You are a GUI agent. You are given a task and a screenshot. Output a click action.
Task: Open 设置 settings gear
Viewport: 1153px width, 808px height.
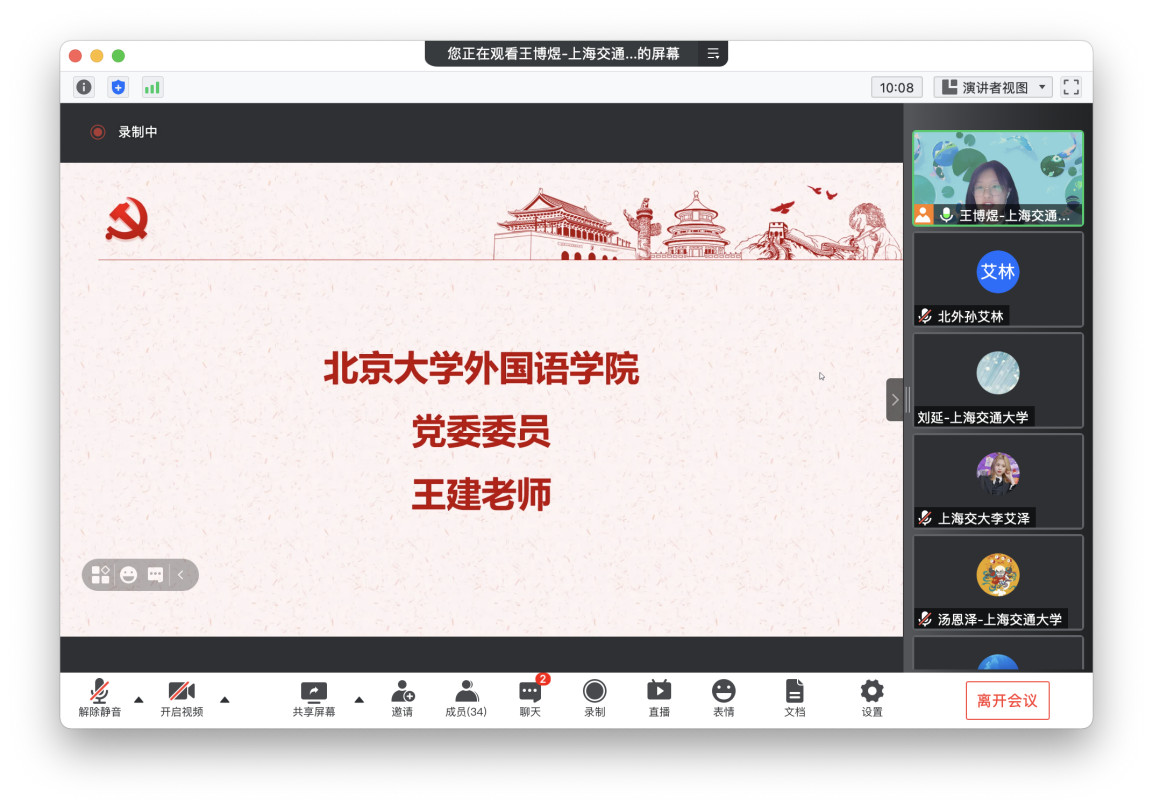(872, 698)
